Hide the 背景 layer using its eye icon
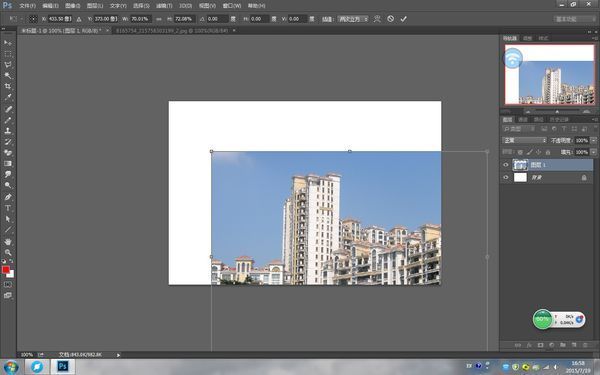This screenshot has height=375, width=600. pyautogui.click(x=506, y=178)
